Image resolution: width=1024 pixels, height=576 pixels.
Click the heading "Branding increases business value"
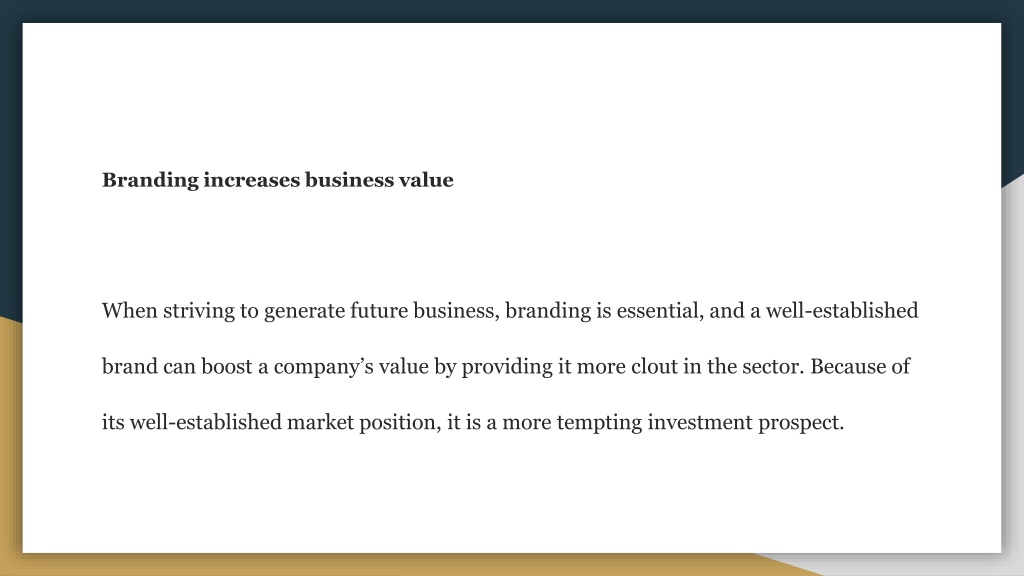pos(278,180)
